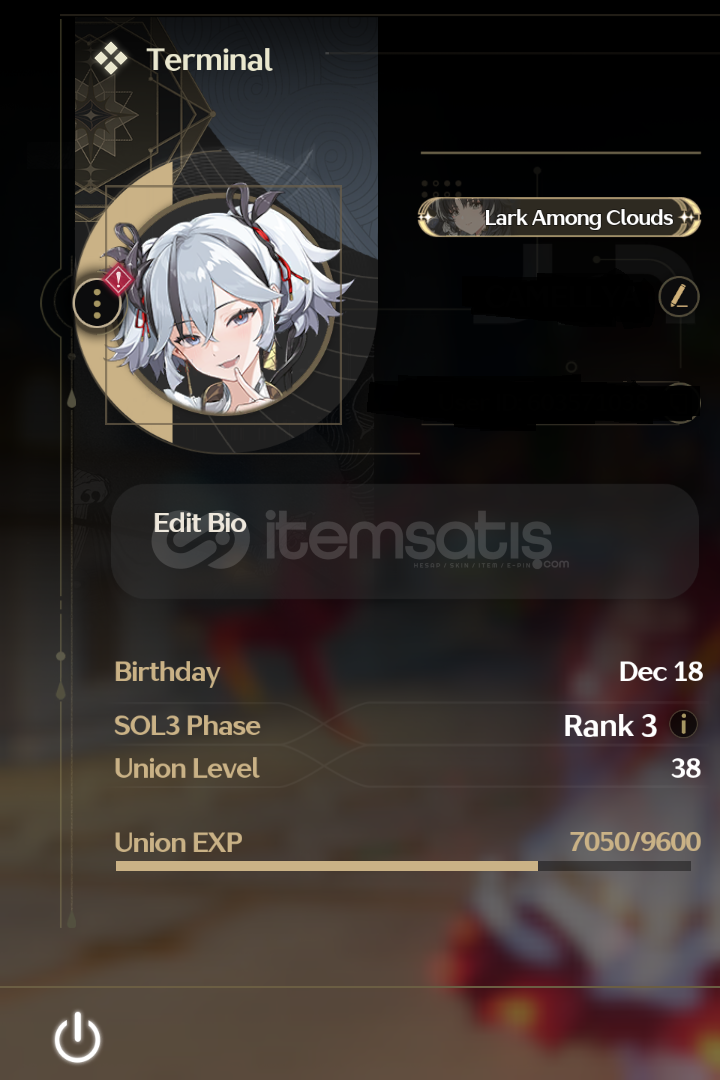The image size is (720, 1080).
Task: Click the Union EXP progress bar
Action: click(x=403, y=866)
